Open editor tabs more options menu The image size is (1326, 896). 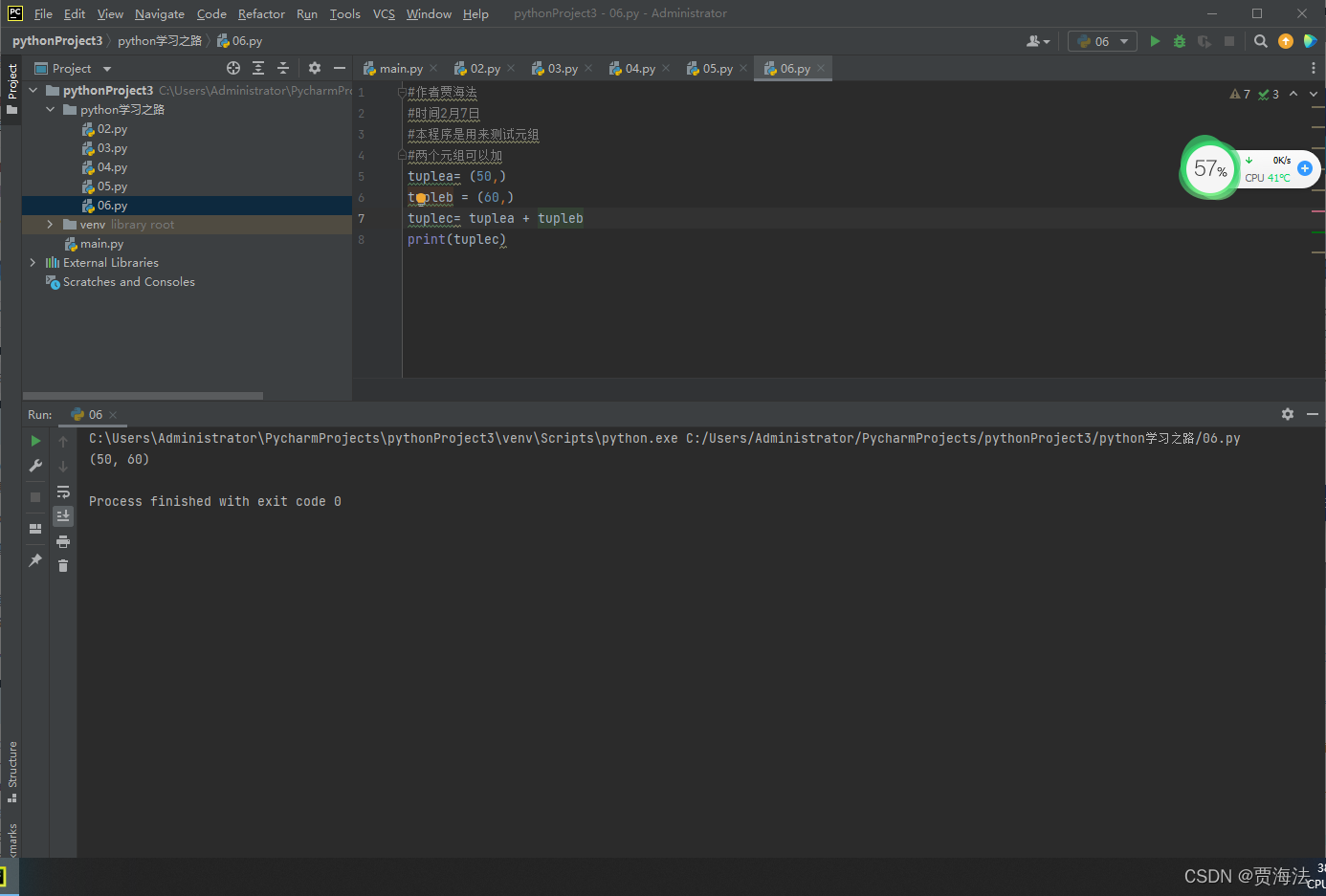(x=1313, y=69)
